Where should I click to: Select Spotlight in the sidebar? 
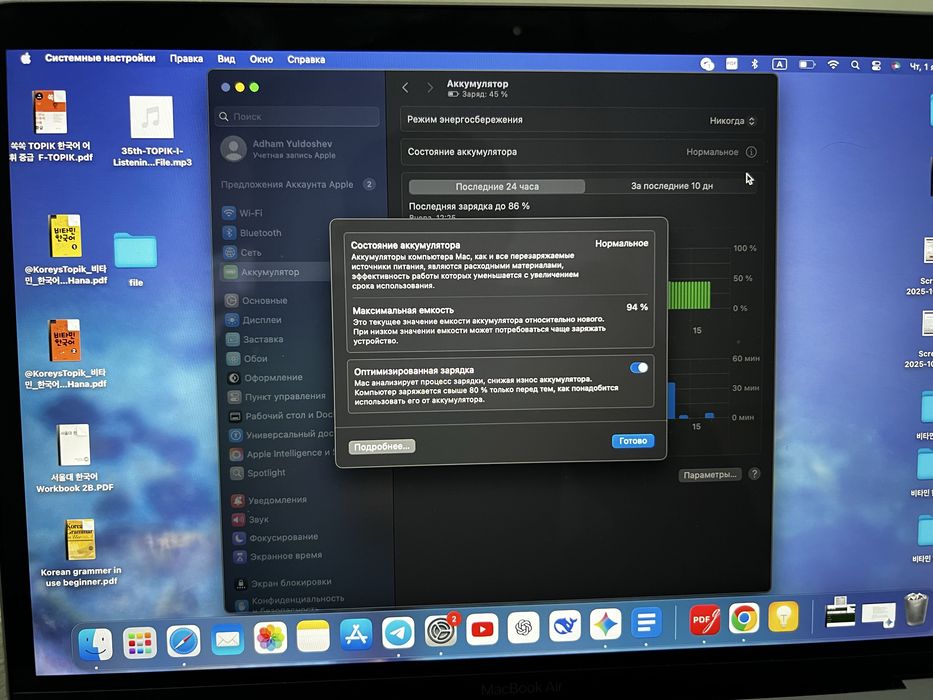coord(258,473)
